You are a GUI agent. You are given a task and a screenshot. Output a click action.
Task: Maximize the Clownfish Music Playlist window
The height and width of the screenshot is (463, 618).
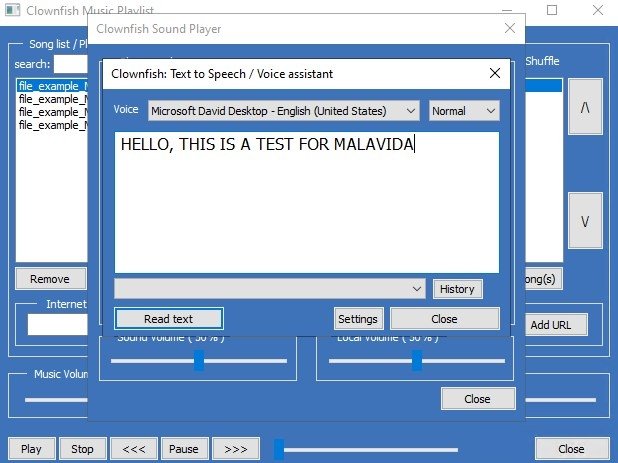pyautogui.click(x=552, y=10)
